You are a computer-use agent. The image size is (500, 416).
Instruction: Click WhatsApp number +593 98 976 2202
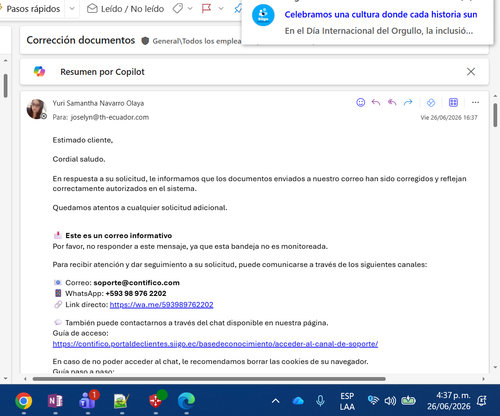[136, 293]
